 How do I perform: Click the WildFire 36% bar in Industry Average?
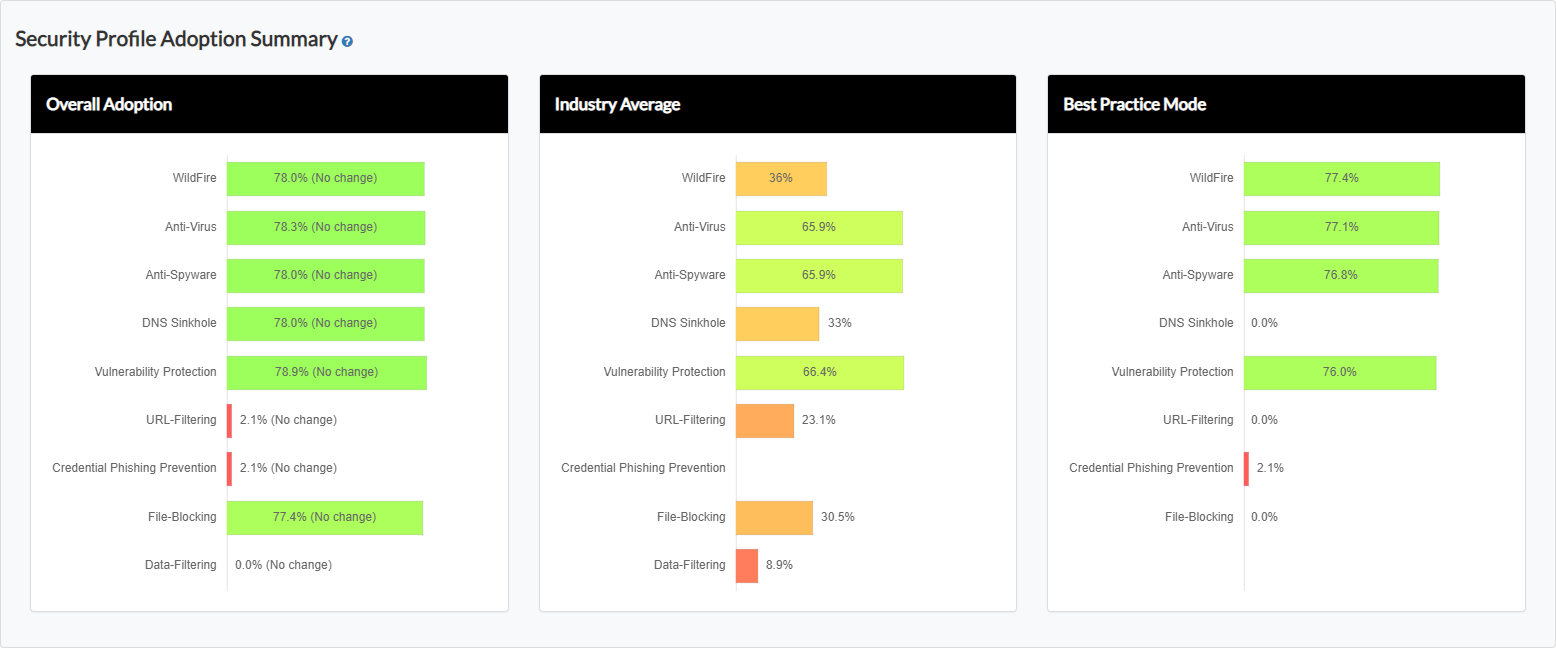781,178
